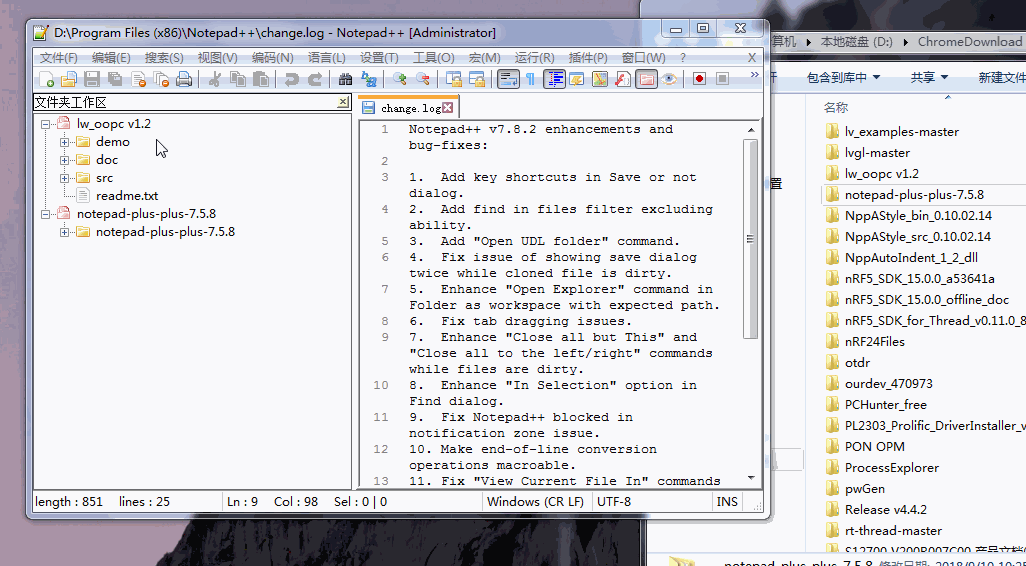The width and height of the screenshot is (1026, 566).
Task: Open the 编辑(E) menu
Action: (x=111, y=58)
